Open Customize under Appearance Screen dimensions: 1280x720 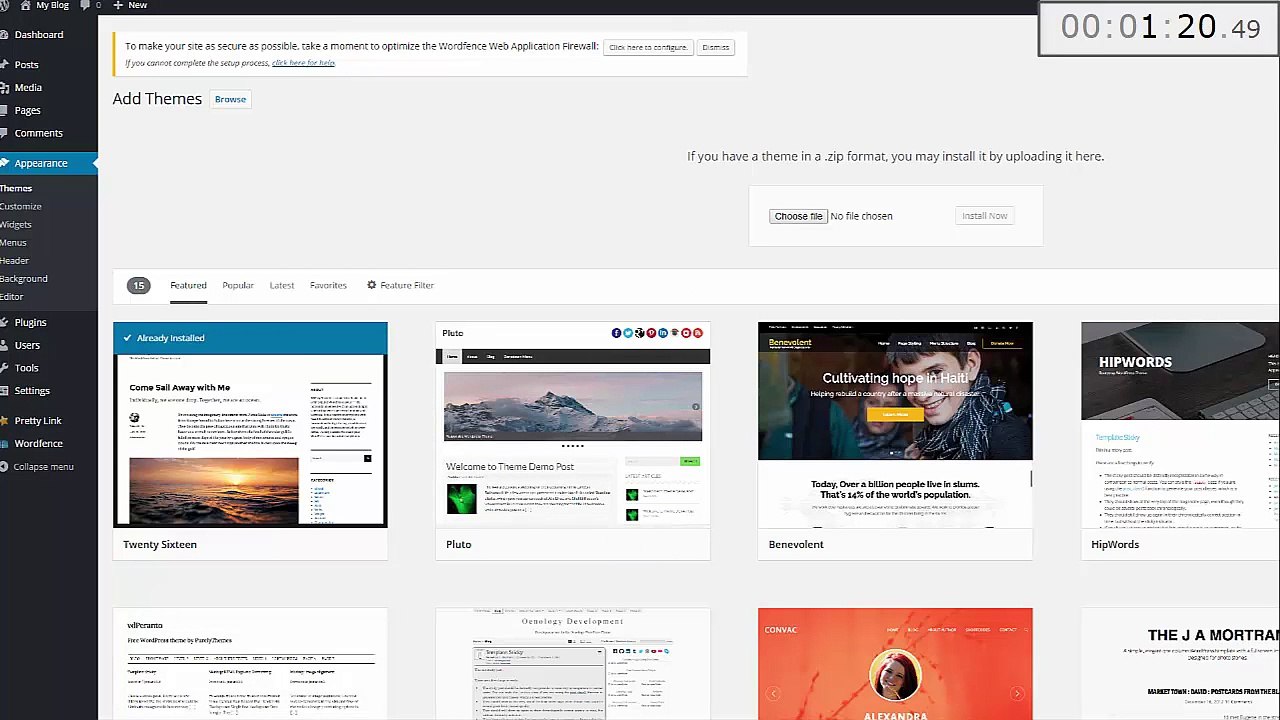click(x=21, y=206)
